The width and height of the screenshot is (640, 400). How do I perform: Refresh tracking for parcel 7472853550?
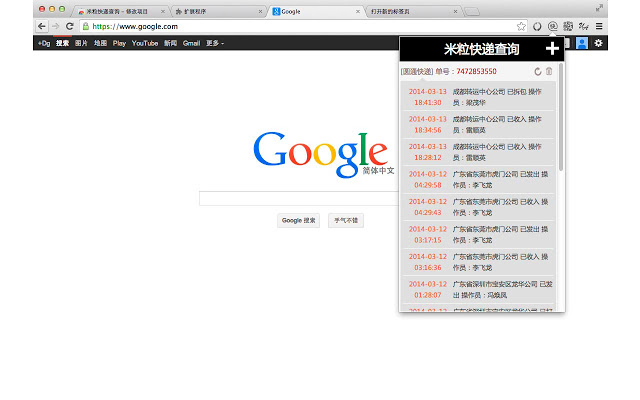point(538,71)
